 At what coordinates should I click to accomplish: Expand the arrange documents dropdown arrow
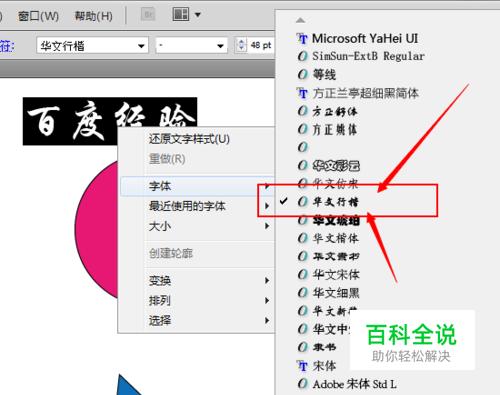(198, 15)
